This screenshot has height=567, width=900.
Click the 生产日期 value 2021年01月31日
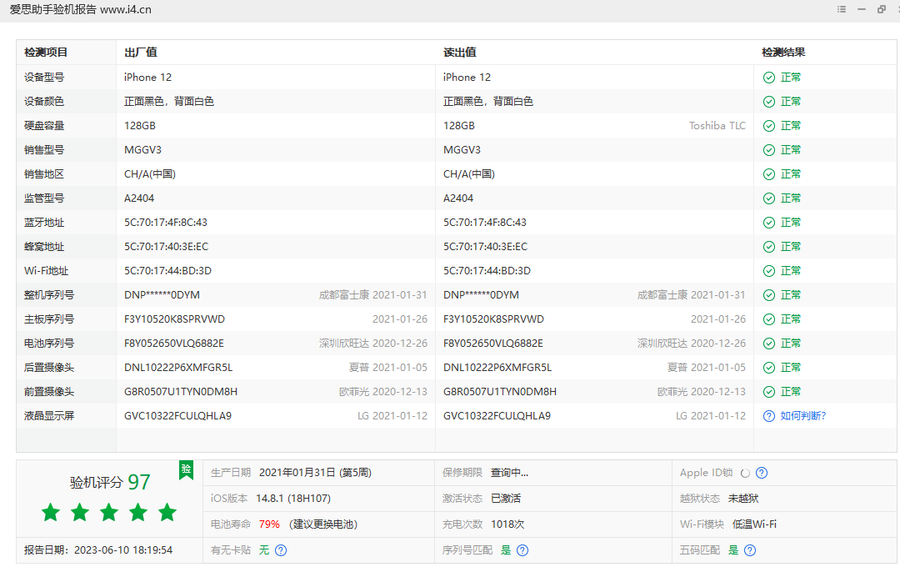pyautogui.click(x=297, y=473)
